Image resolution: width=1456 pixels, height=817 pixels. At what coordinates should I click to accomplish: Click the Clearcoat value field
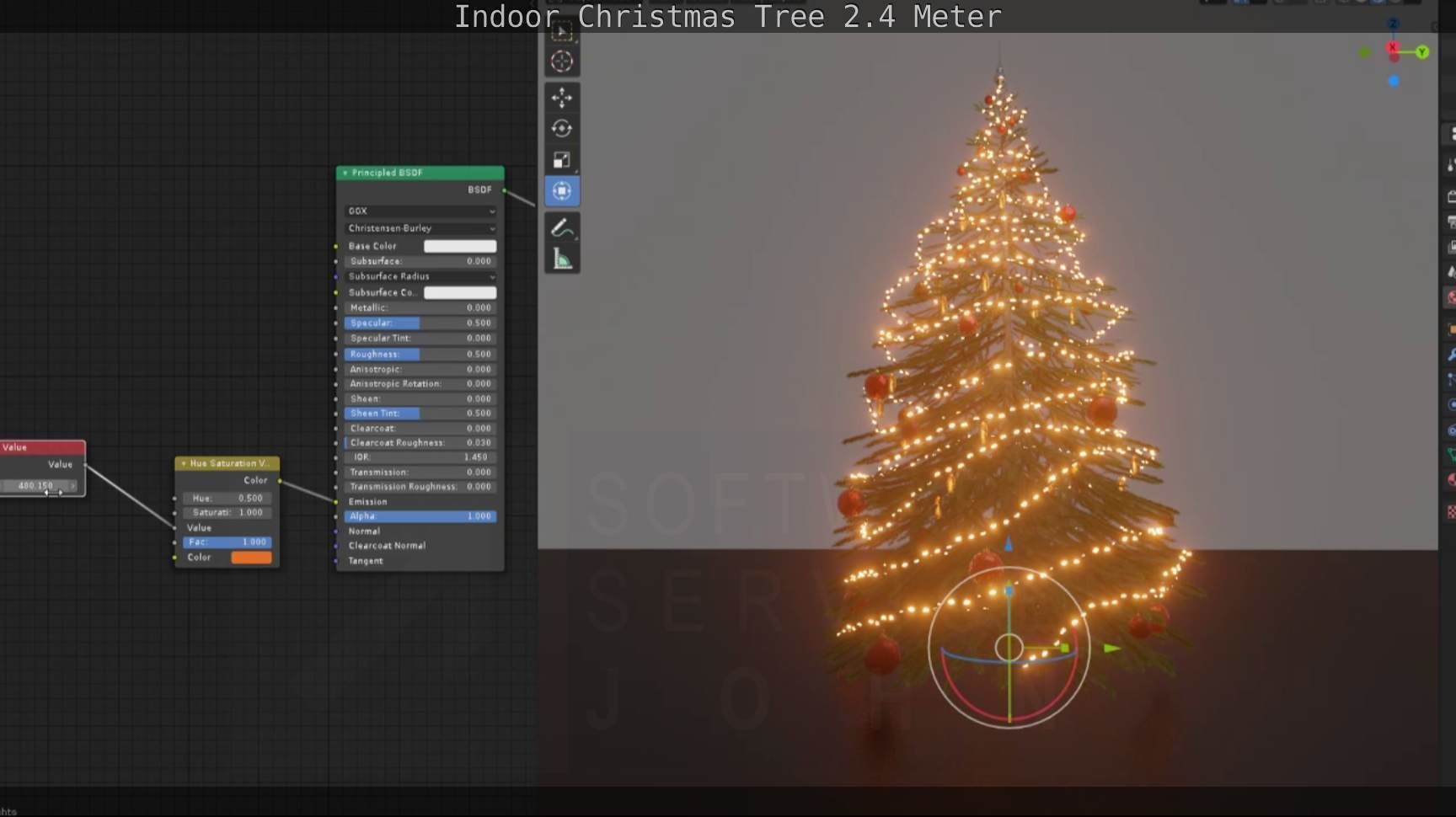click(420, 428)
